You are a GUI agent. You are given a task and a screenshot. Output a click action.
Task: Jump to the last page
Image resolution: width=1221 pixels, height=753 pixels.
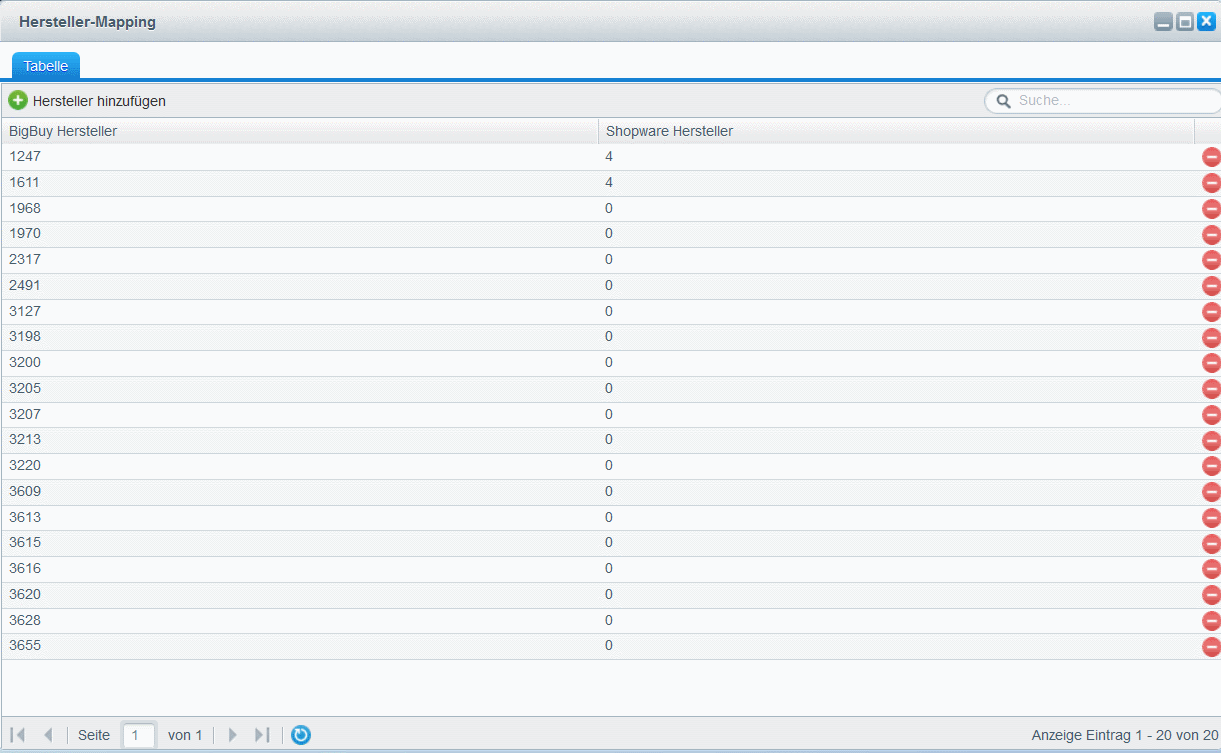click(x=262, y=735)
